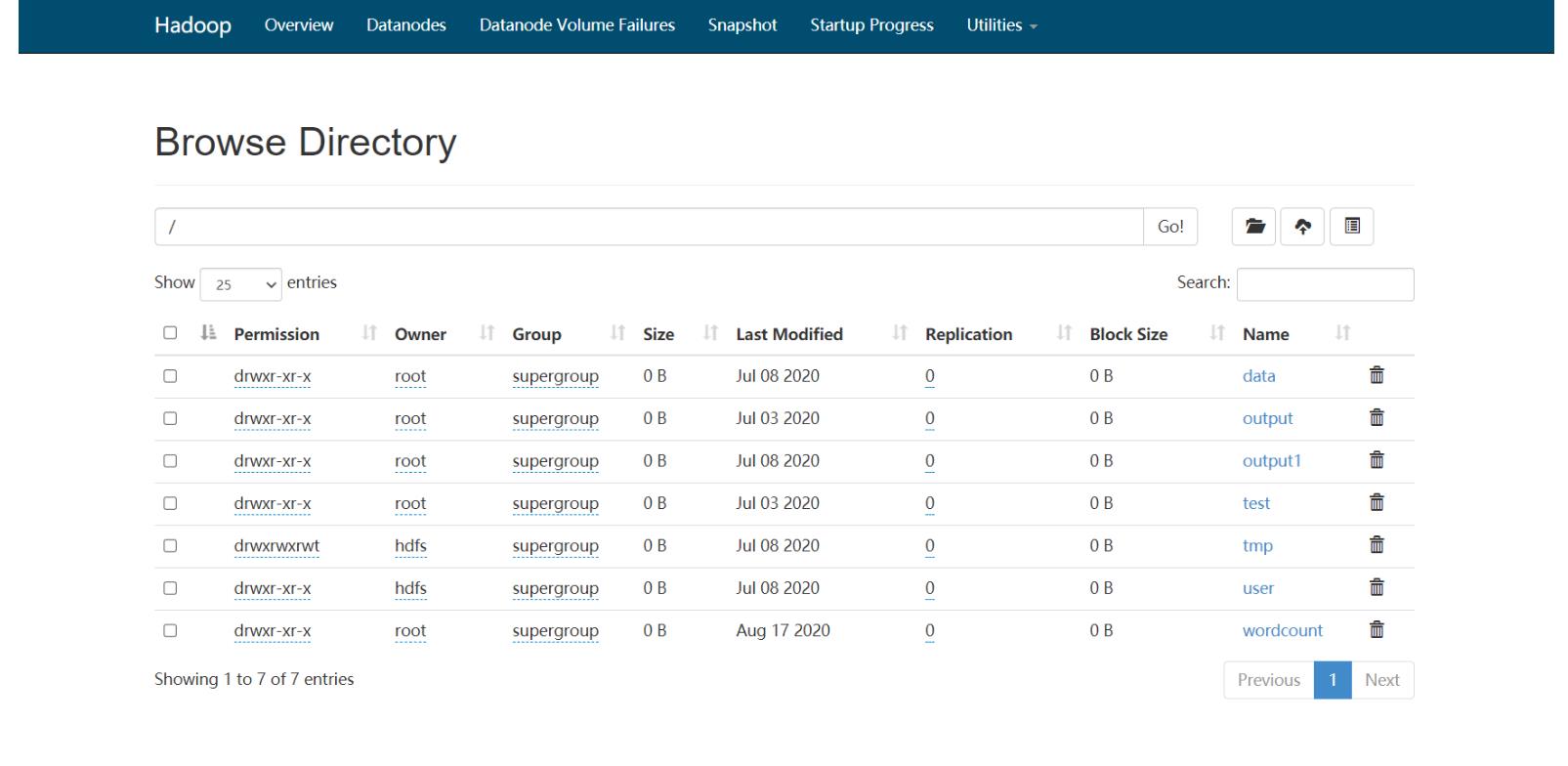Check the box for the output row
The width and height of the screenshot is (1568, 766).
pos(170,418)
